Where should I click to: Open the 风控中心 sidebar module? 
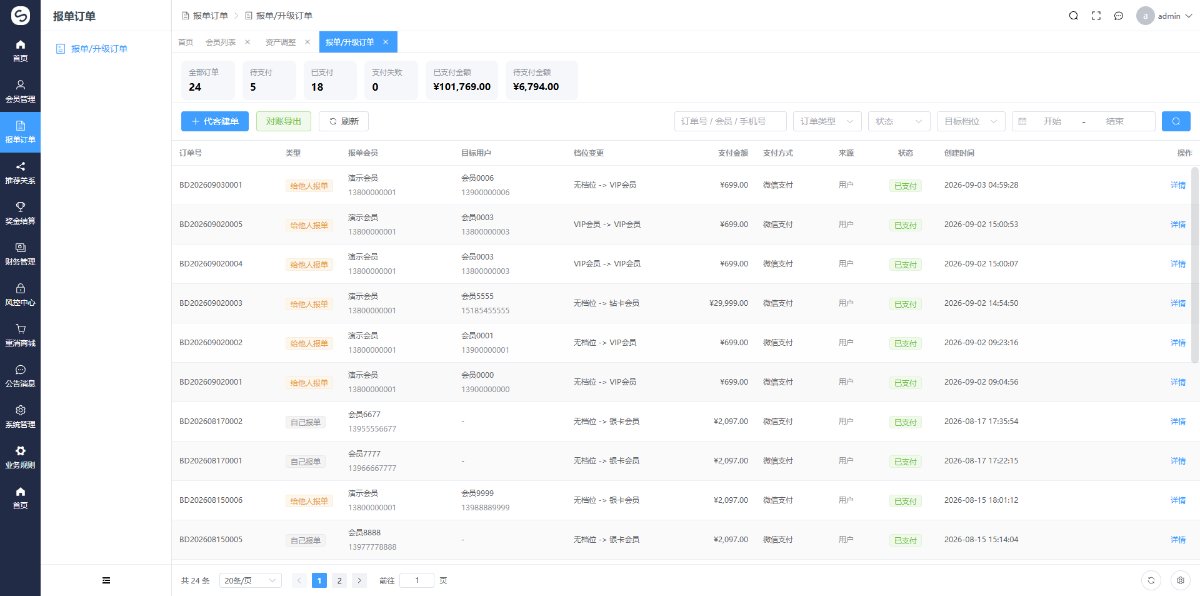(x=20, y=295)
